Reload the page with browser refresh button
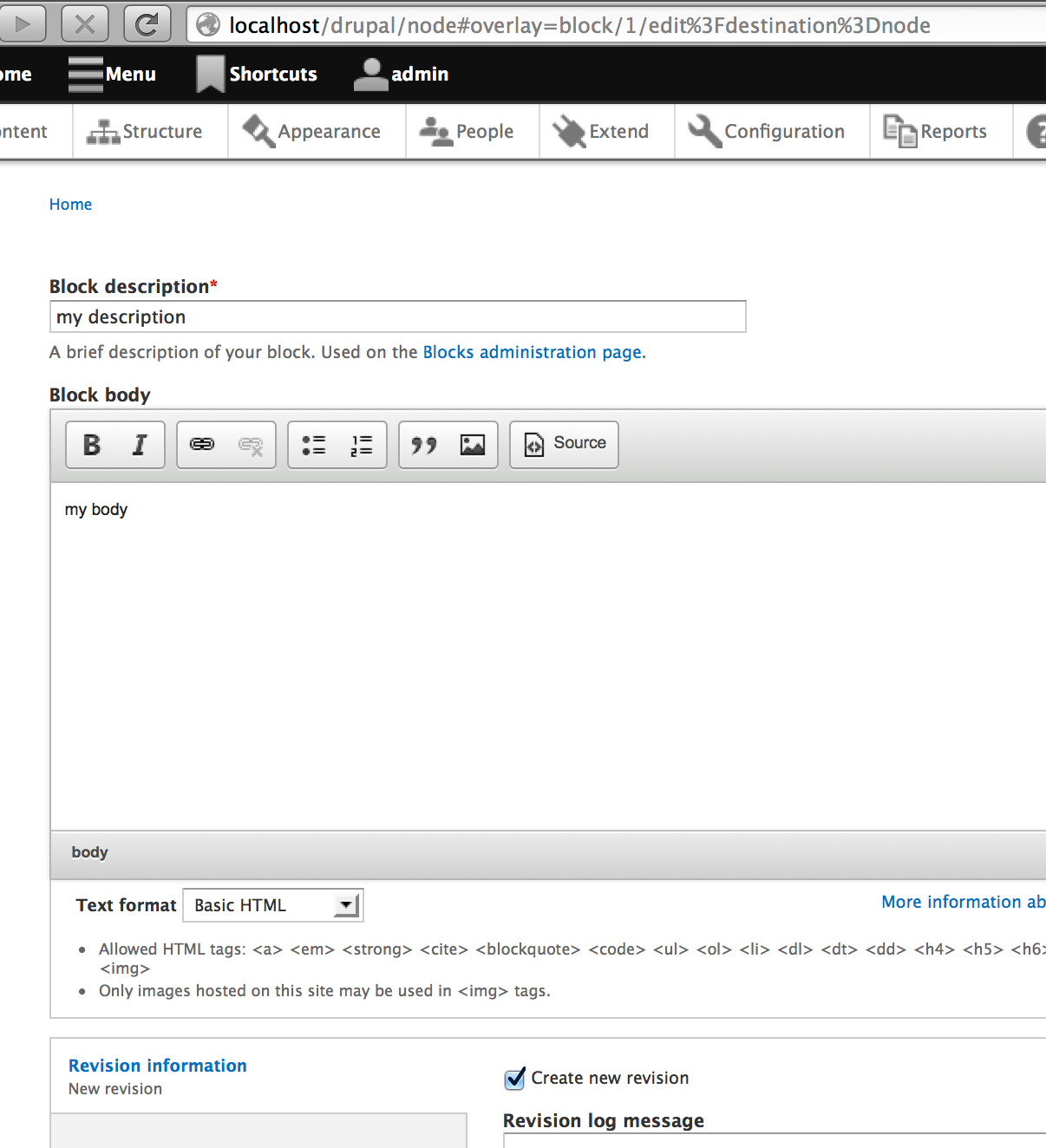Image resolution: width=1046 pixels, height=1148 pixels. pos(147,24)
